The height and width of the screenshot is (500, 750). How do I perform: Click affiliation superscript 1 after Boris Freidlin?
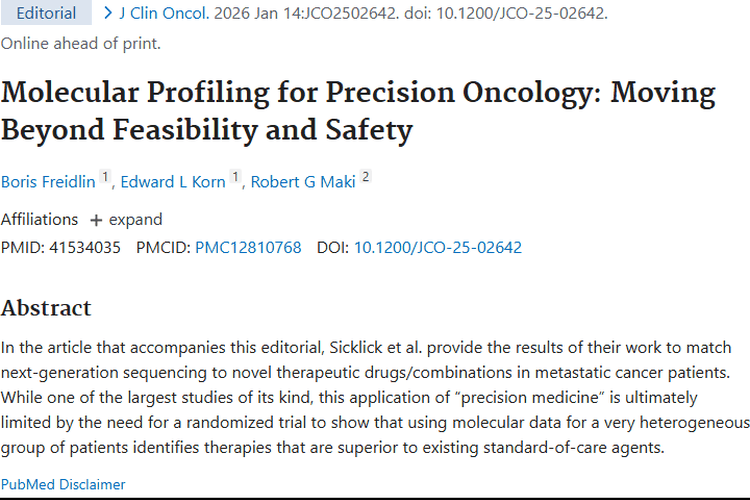click(105, 177)
